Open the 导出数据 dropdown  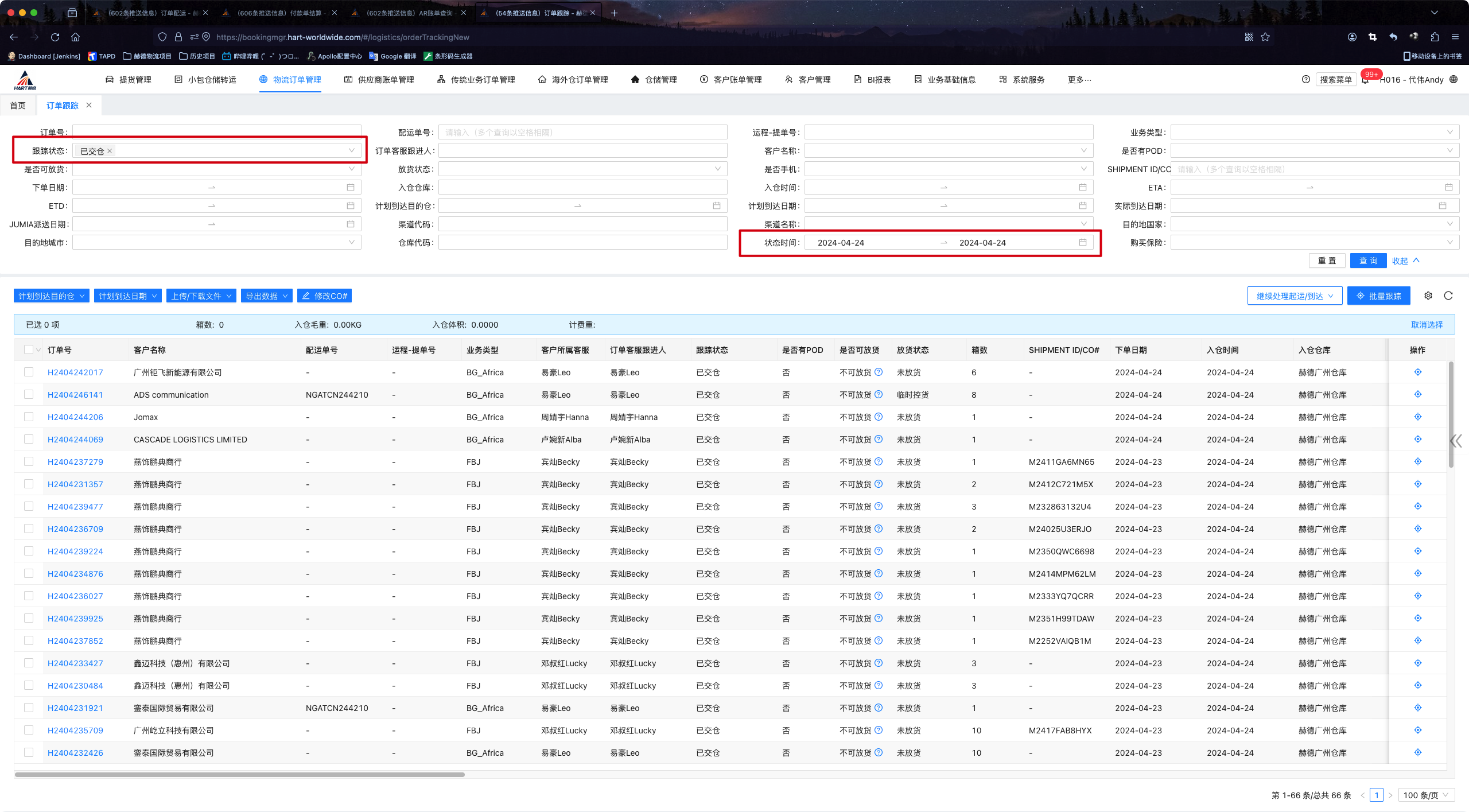(266, 296)
